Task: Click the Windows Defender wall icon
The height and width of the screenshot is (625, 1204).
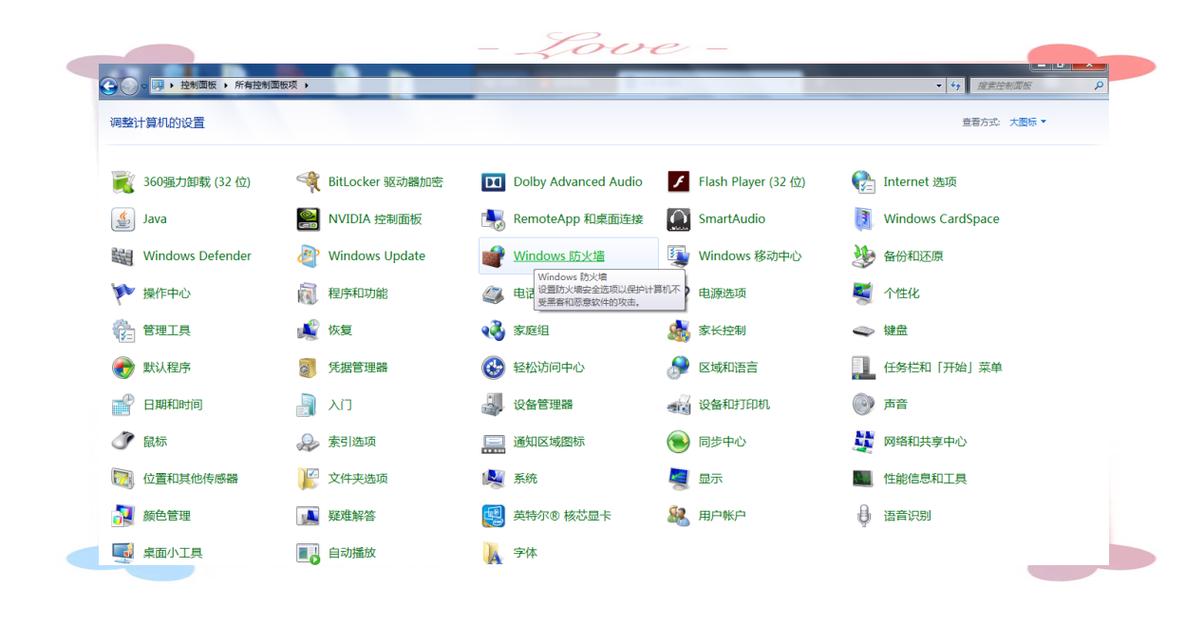Action: pyautogui.click(x=123, y=256)
